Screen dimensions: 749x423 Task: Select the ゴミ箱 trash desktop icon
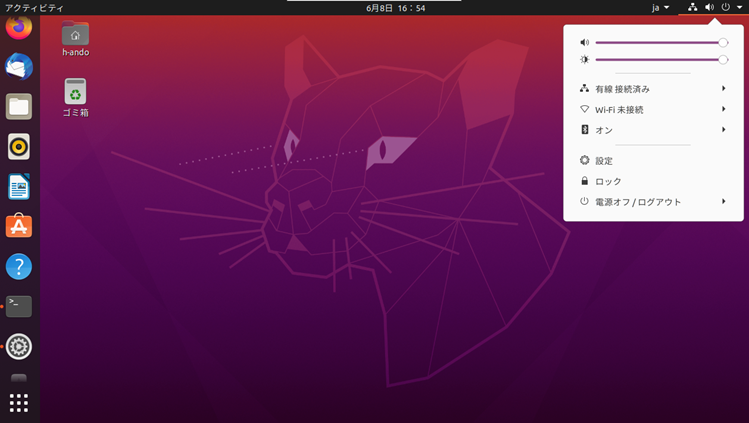coord(75,98)
